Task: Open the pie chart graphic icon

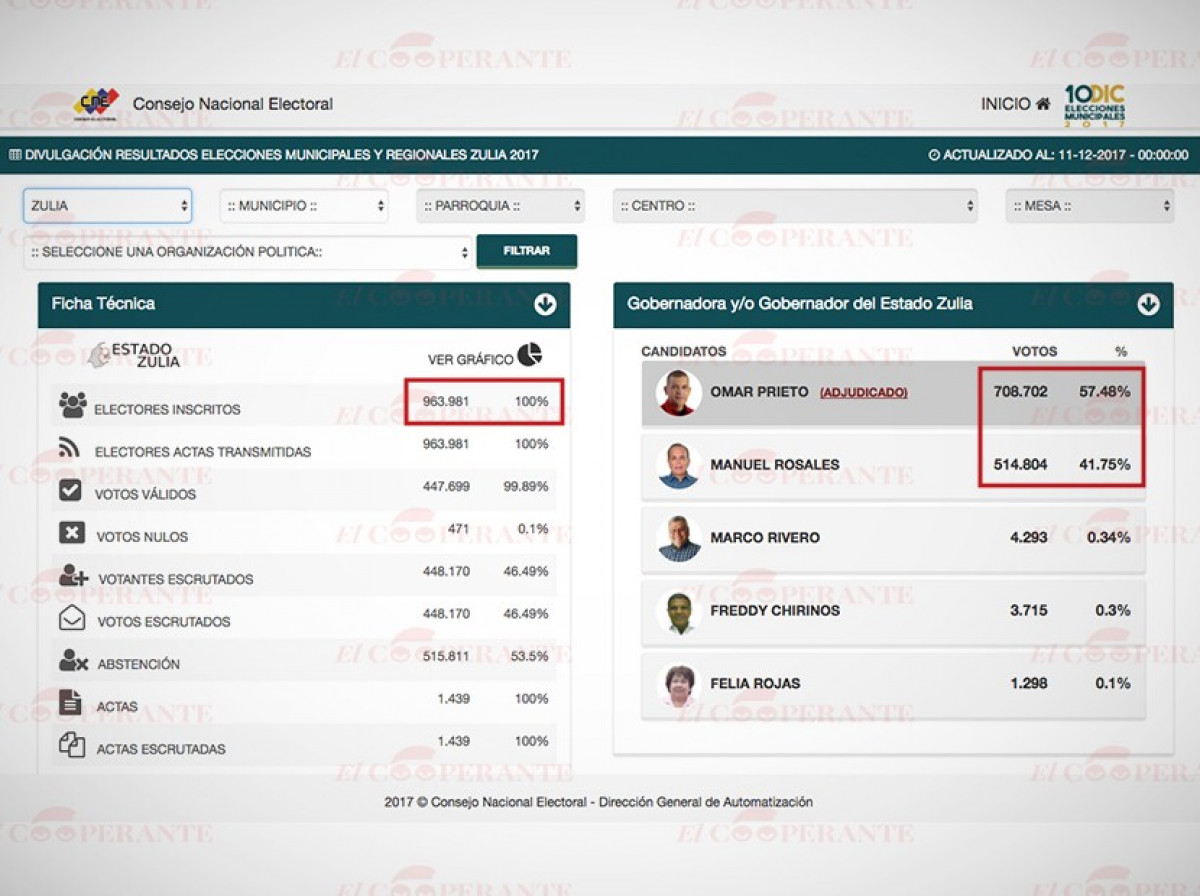Action: [529, 356]
